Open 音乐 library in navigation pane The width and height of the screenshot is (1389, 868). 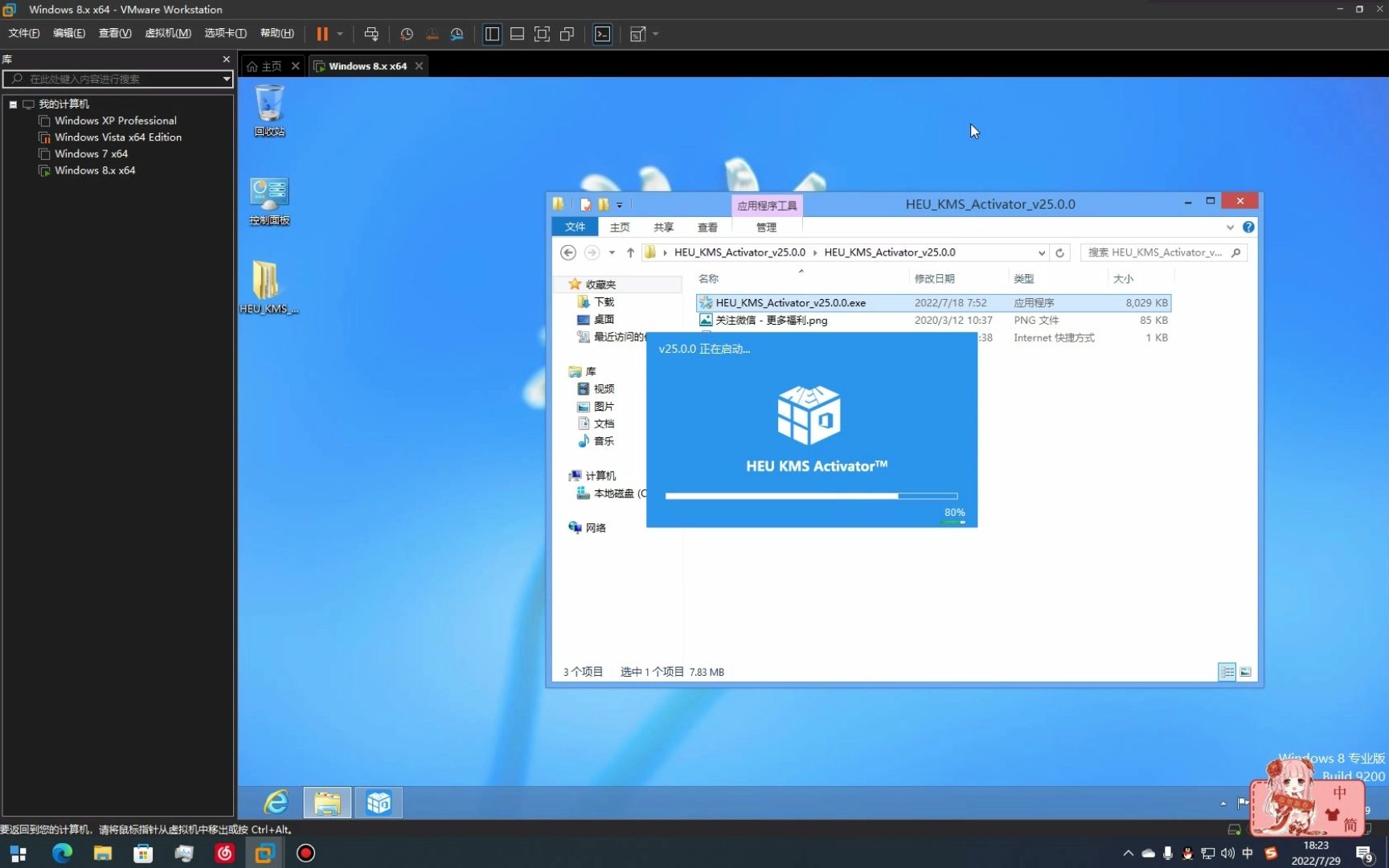coord(596,441)
